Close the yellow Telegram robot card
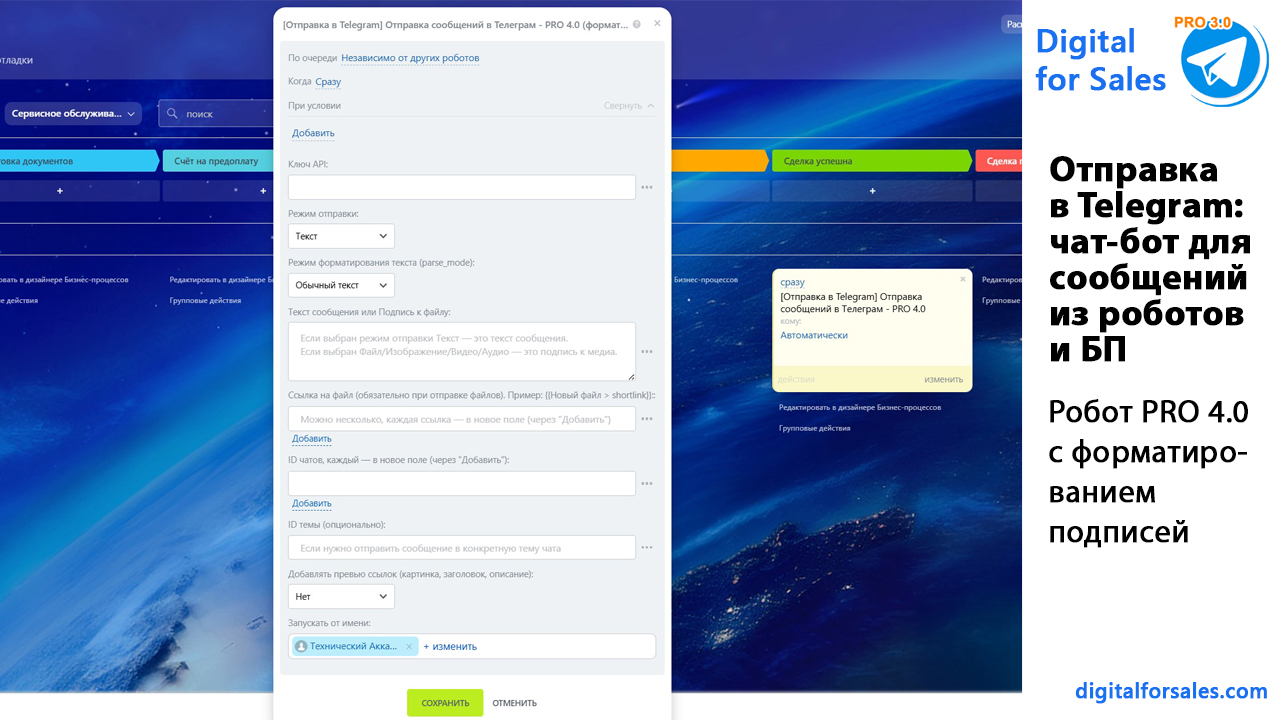Image resolution: width=1280 pixels, height=720 pixels. click(963, 280)
